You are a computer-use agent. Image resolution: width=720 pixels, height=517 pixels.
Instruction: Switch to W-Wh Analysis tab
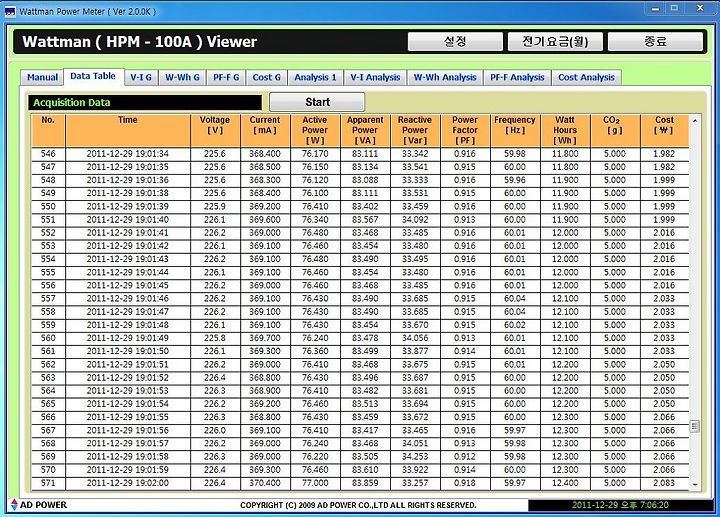point(444,77)
